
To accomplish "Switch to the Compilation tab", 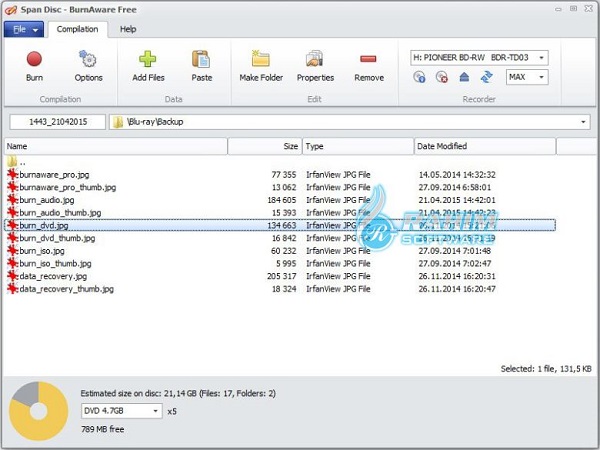I will (x=77, y=29).
